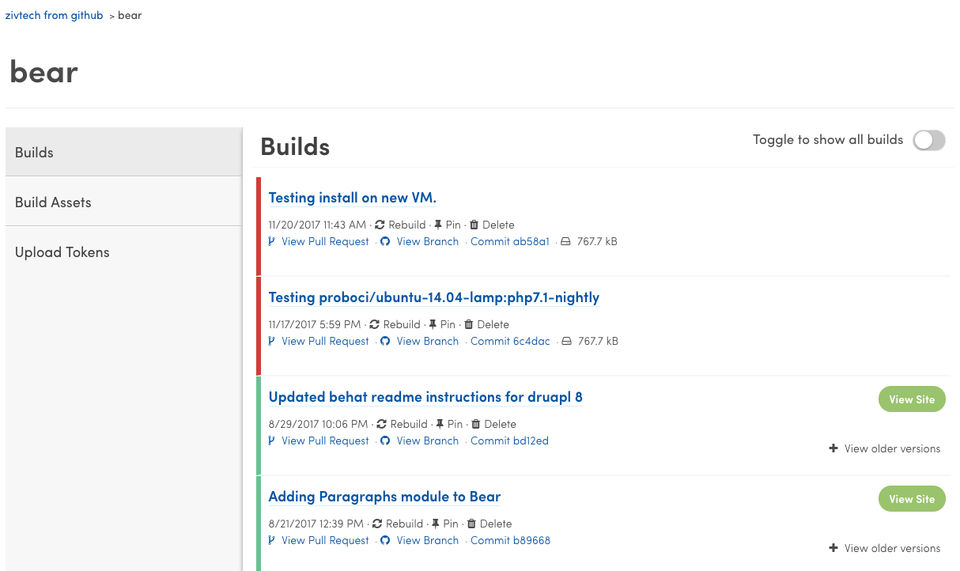Open the Upload Tokens sidebar tab
Screen dimensions: 960x571
(x=62, y=252)
